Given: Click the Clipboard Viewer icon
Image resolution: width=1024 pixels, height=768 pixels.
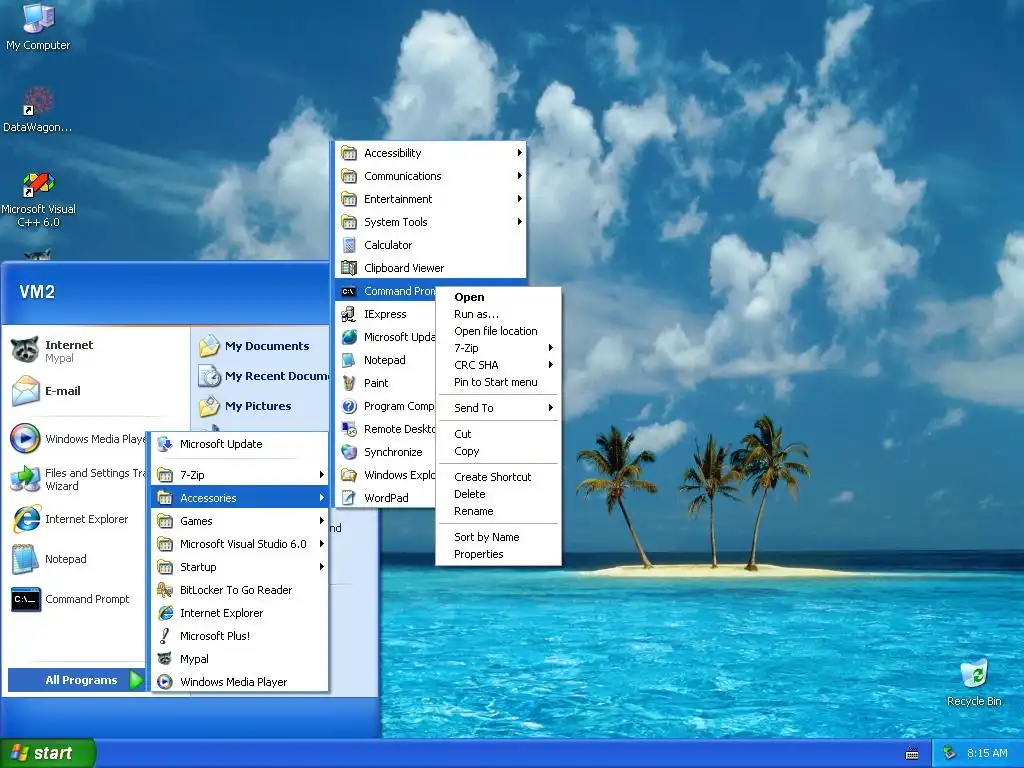Looking at the screenshot, I should (x=349, y=268).
